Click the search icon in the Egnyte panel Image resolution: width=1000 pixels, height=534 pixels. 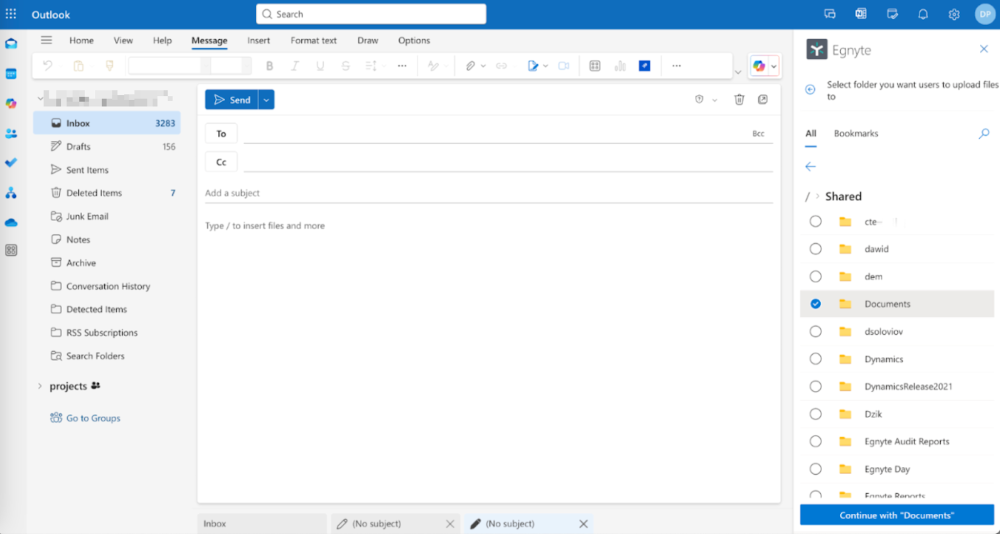click(x=983, y=134)
